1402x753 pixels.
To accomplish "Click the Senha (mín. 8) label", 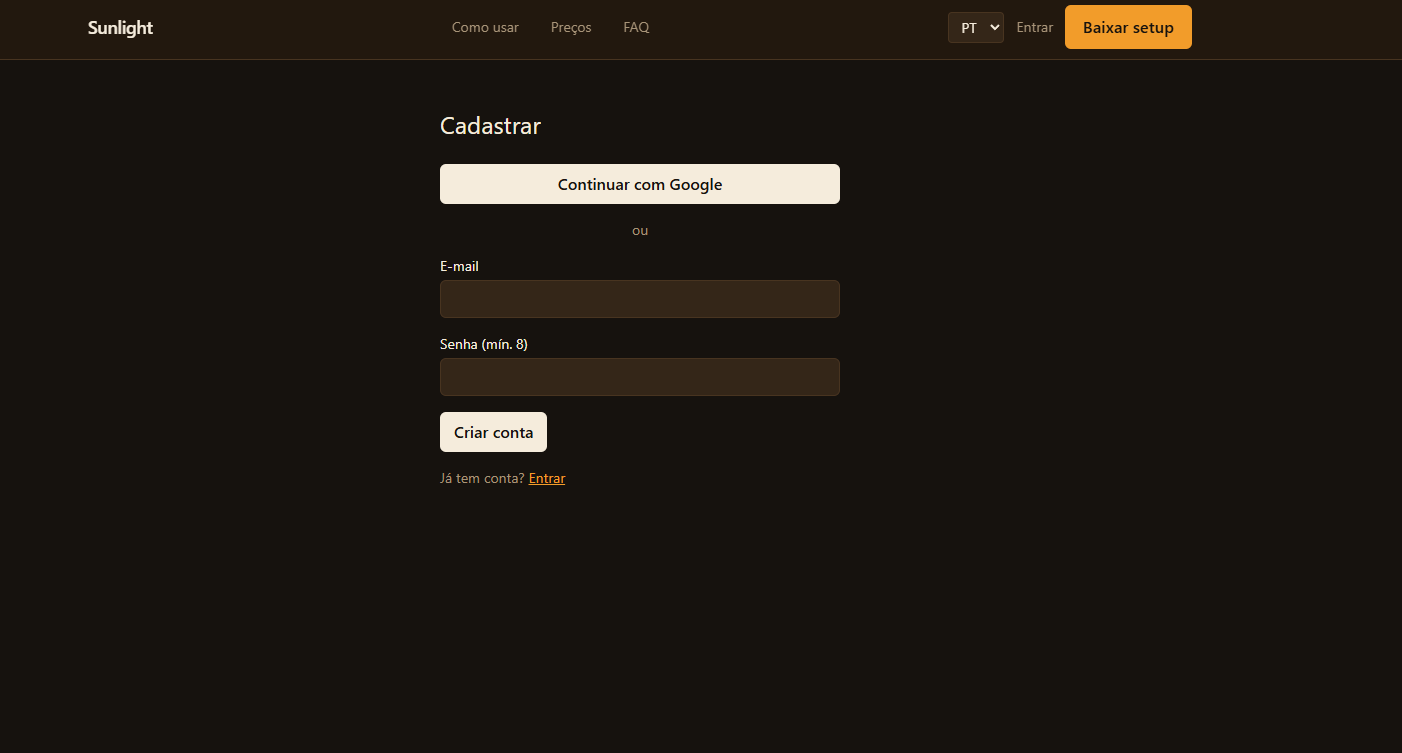I will [x=484, y=344].
